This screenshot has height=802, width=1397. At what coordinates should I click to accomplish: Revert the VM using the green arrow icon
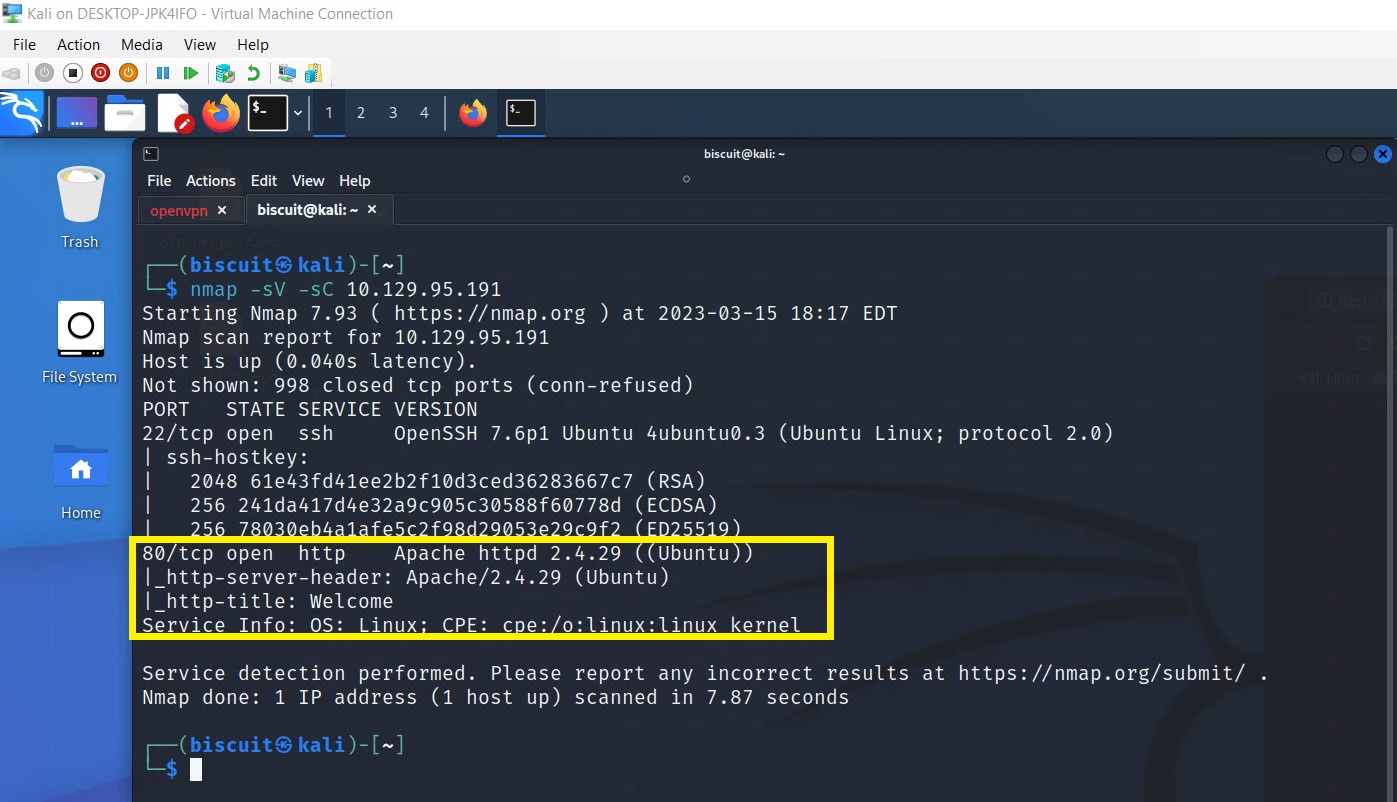point(253,73)
